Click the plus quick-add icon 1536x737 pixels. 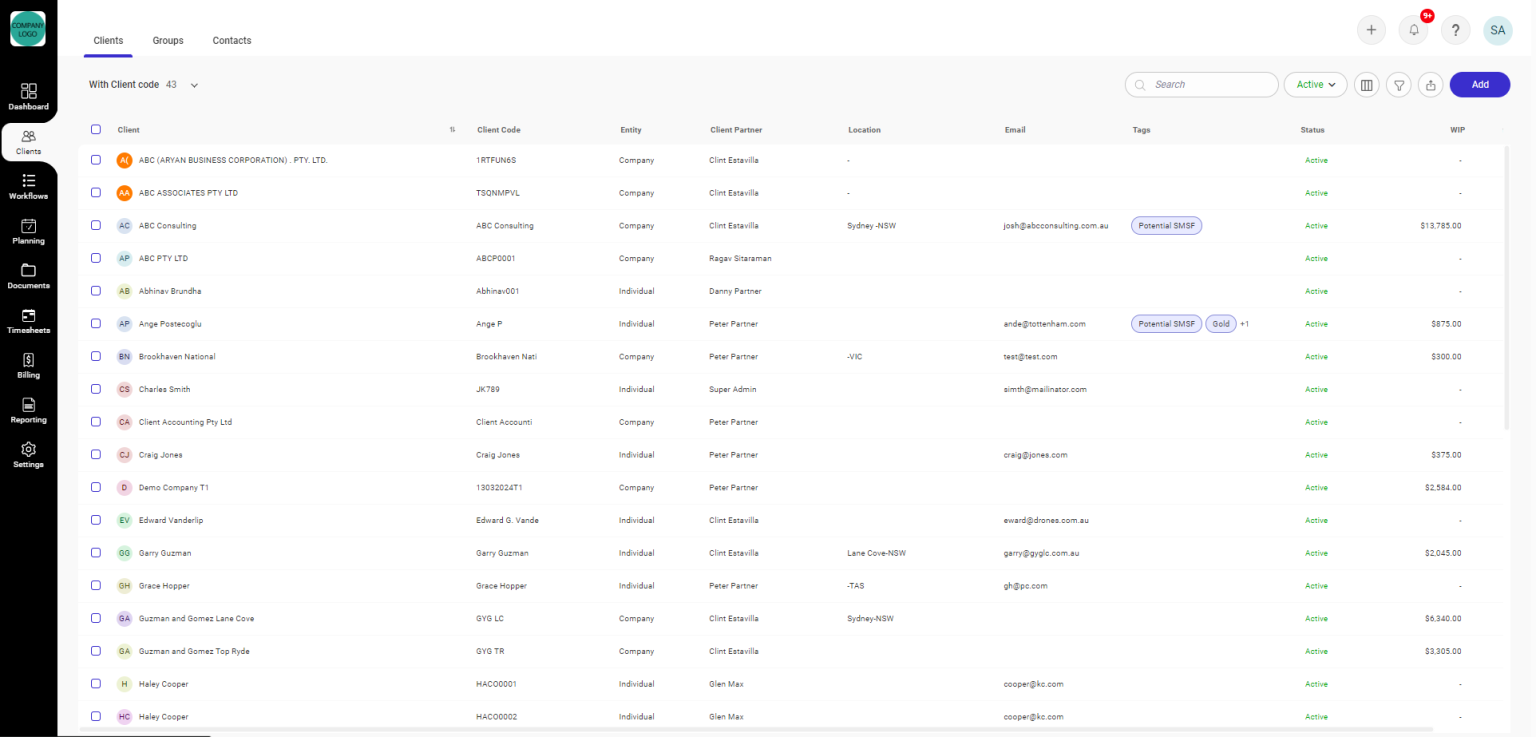[x=1371, y=30]
